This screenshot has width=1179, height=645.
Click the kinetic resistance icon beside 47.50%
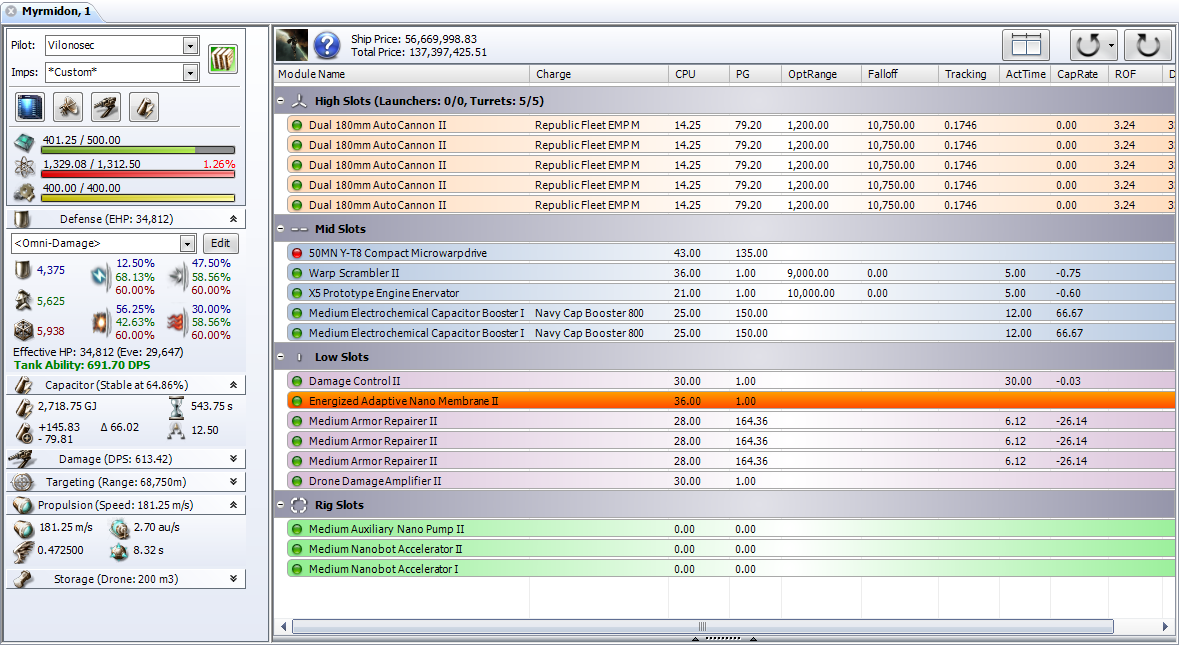tap(178, 277)
